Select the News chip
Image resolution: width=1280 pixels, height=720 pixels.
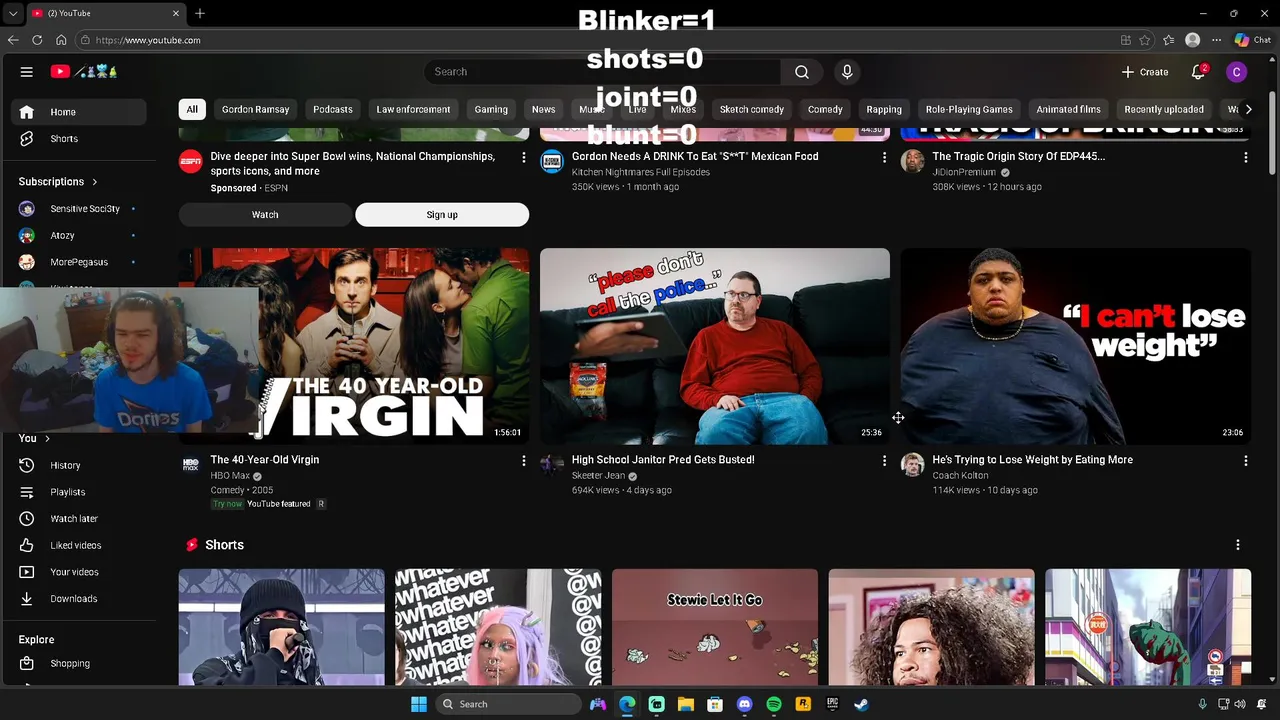tap(543, 109)
